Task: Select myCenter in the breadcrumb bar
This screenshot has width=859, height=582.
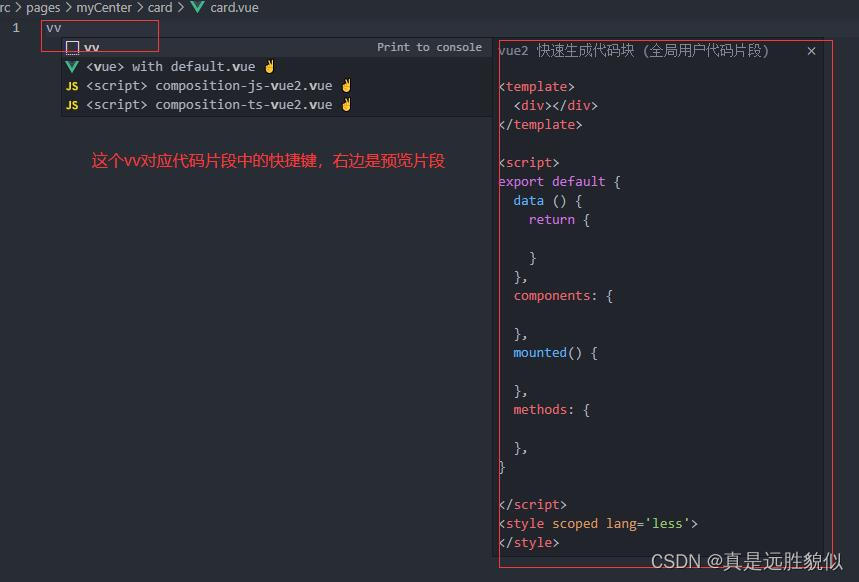Action: (x=104, y=8)
